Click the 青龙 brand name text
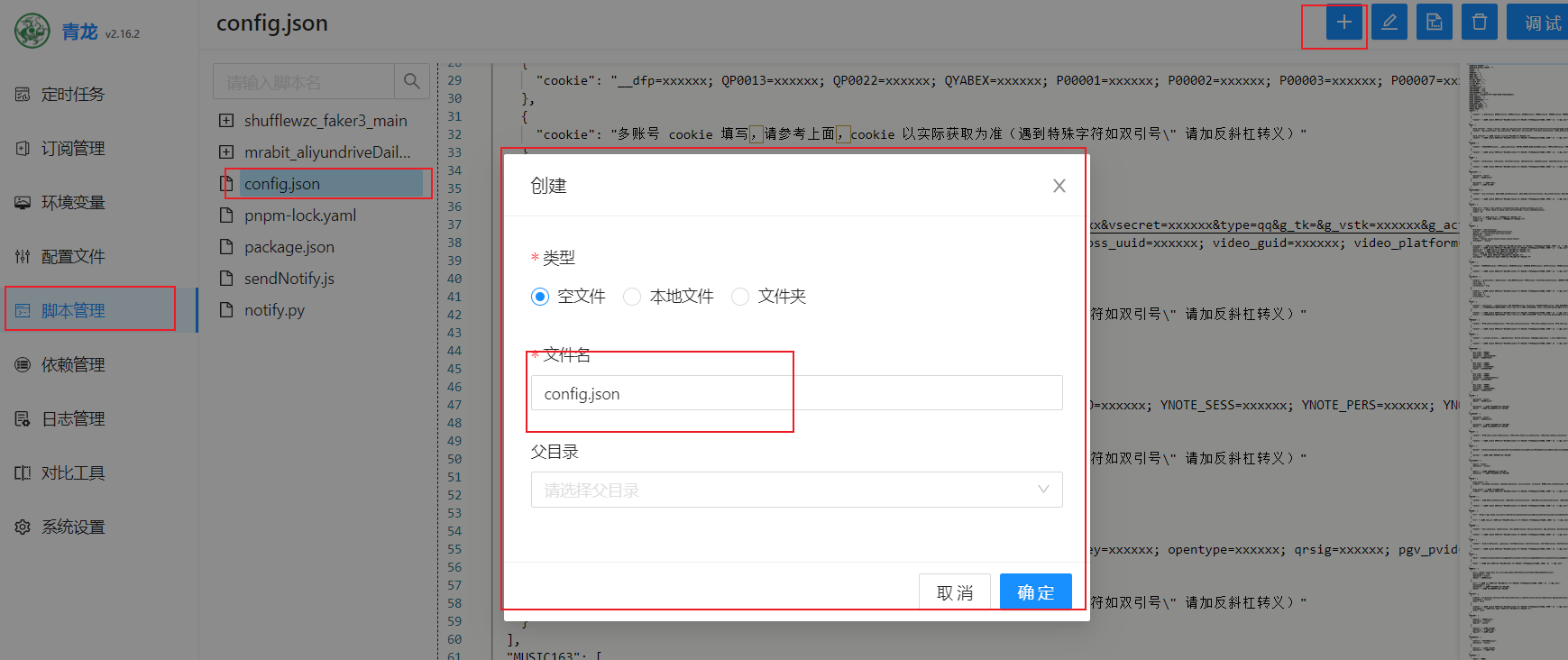Image resolution: width=1568 pixels, height=660 pixels. [x=79, y=32]
